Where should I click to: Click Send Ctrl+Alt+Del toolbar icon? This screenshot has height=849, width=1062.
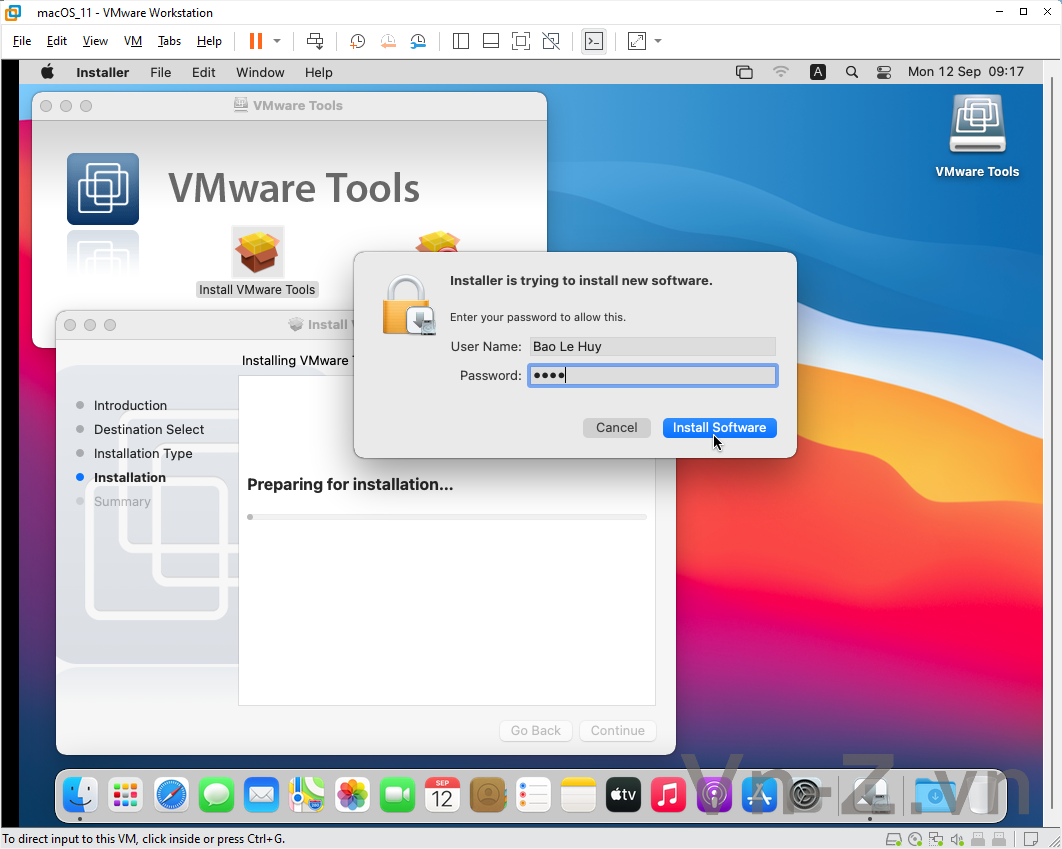click(x=315, y=41)
